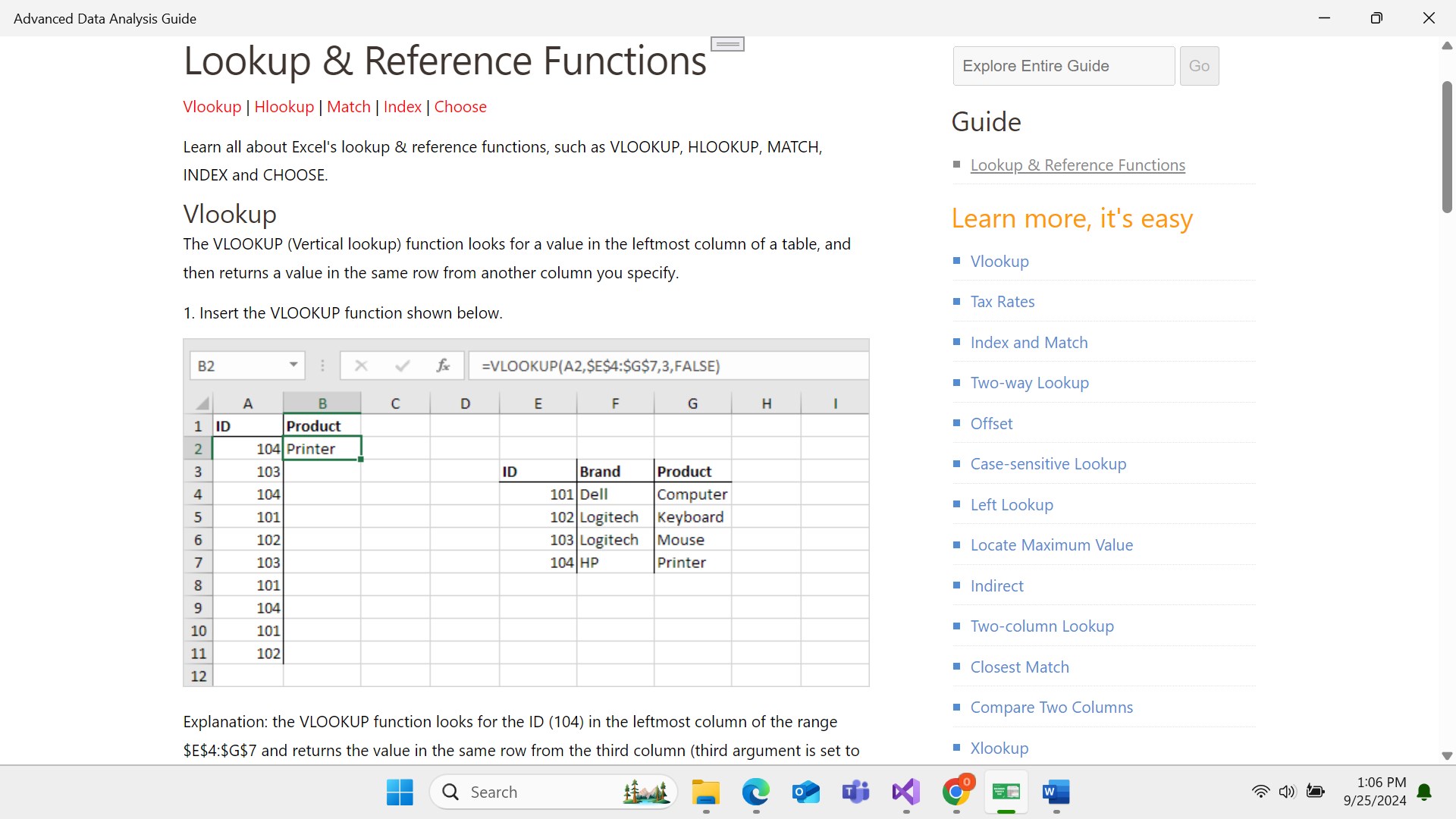Click the scroll down arrow on the scrollbar
The width and height of the screenshot is (1456, 819).
(1447, 756)
